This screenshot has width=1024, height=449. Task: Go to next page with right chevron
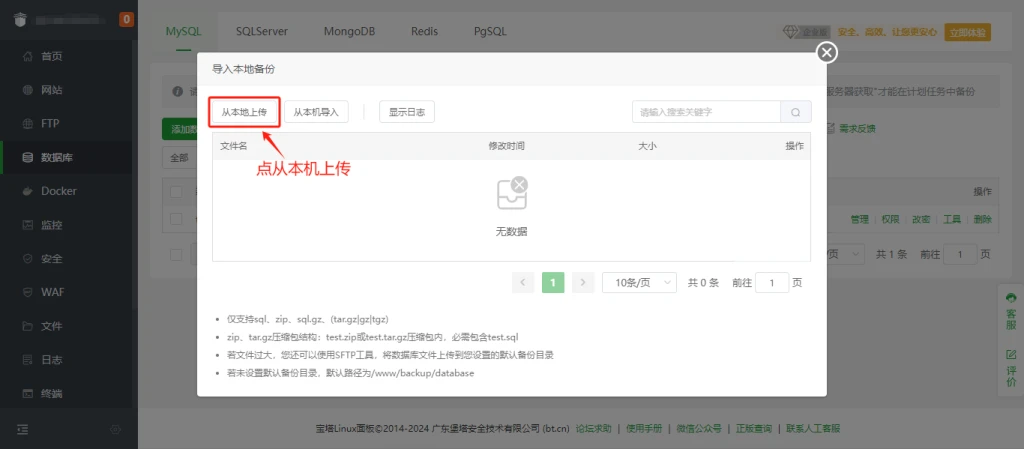click(x=584, y=283)
